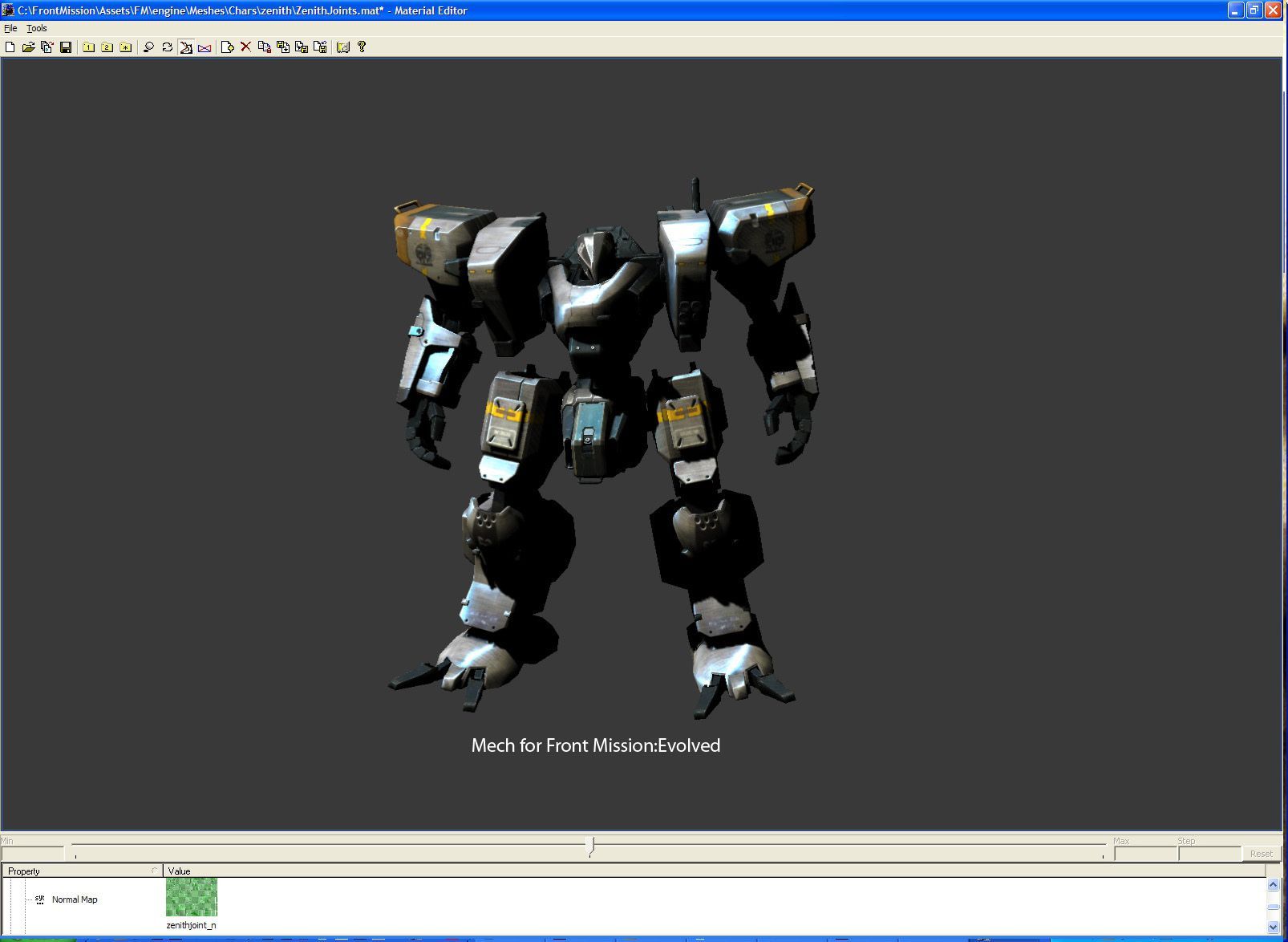Toggle the pressed mesh view toolbar button
This screenshot has width=1288, height=942.
point(186,47)
